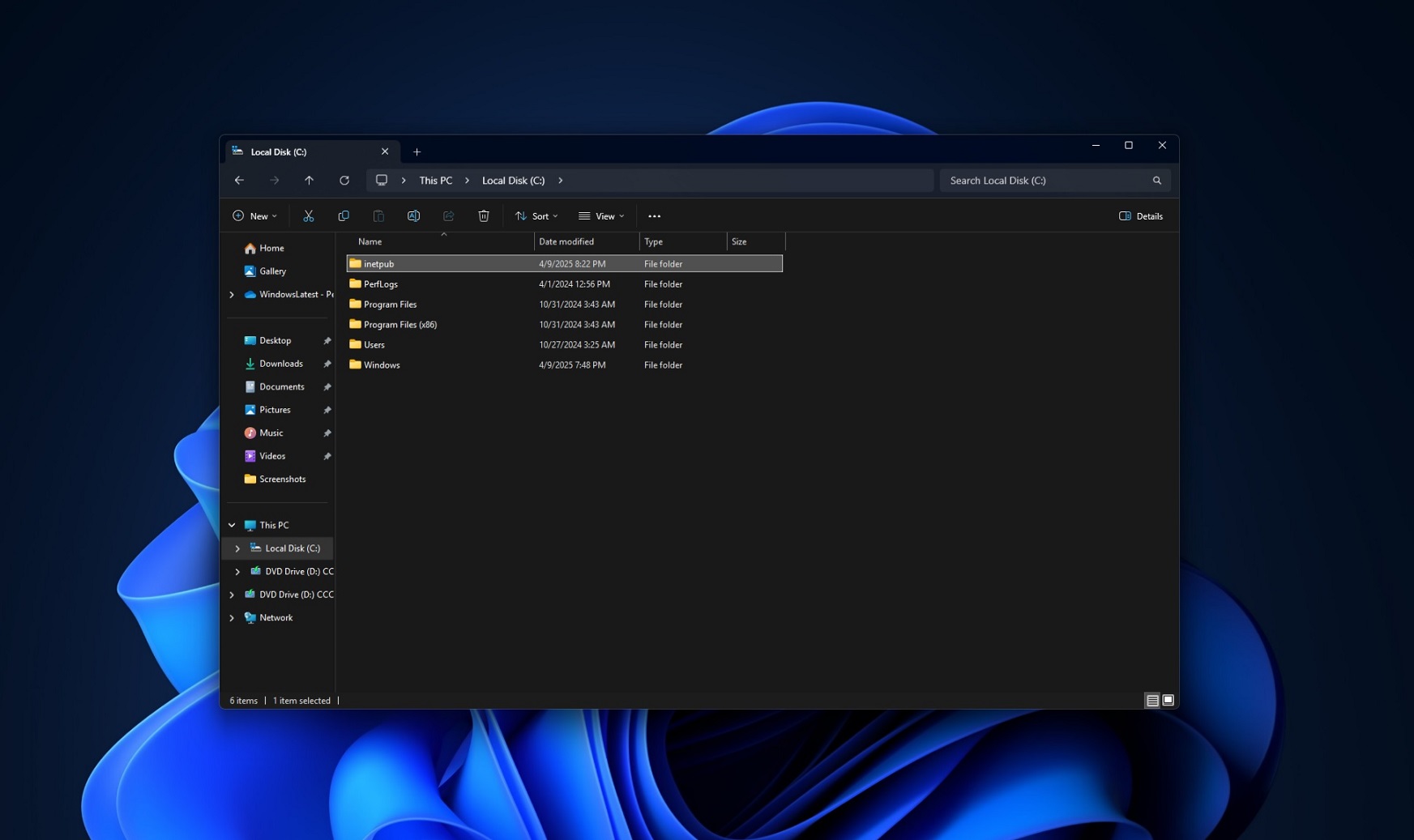Image resolution: width=1414 pixels, height=840 pixels.
Task: Switch to large thumbnails view at bottom right
Action: (x=1167, y=699)
